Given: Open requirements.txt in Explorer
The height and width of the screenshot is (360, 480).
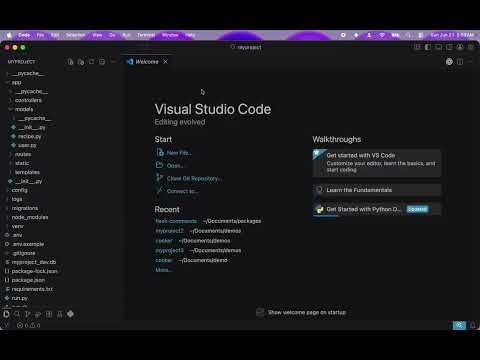Looking at the screenshot, I should [x=32, y=289].
